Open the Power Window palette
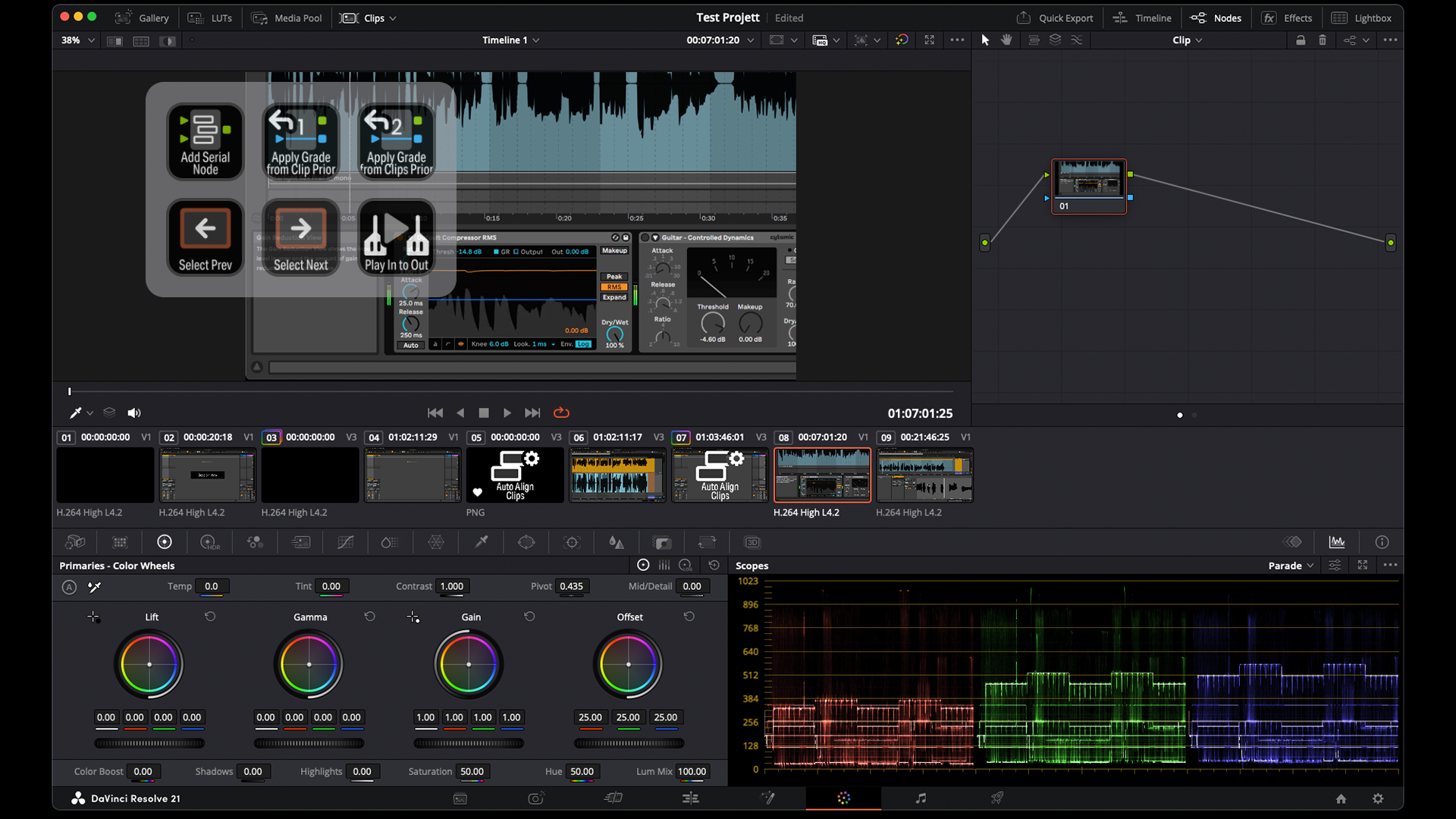 [526, 542]
